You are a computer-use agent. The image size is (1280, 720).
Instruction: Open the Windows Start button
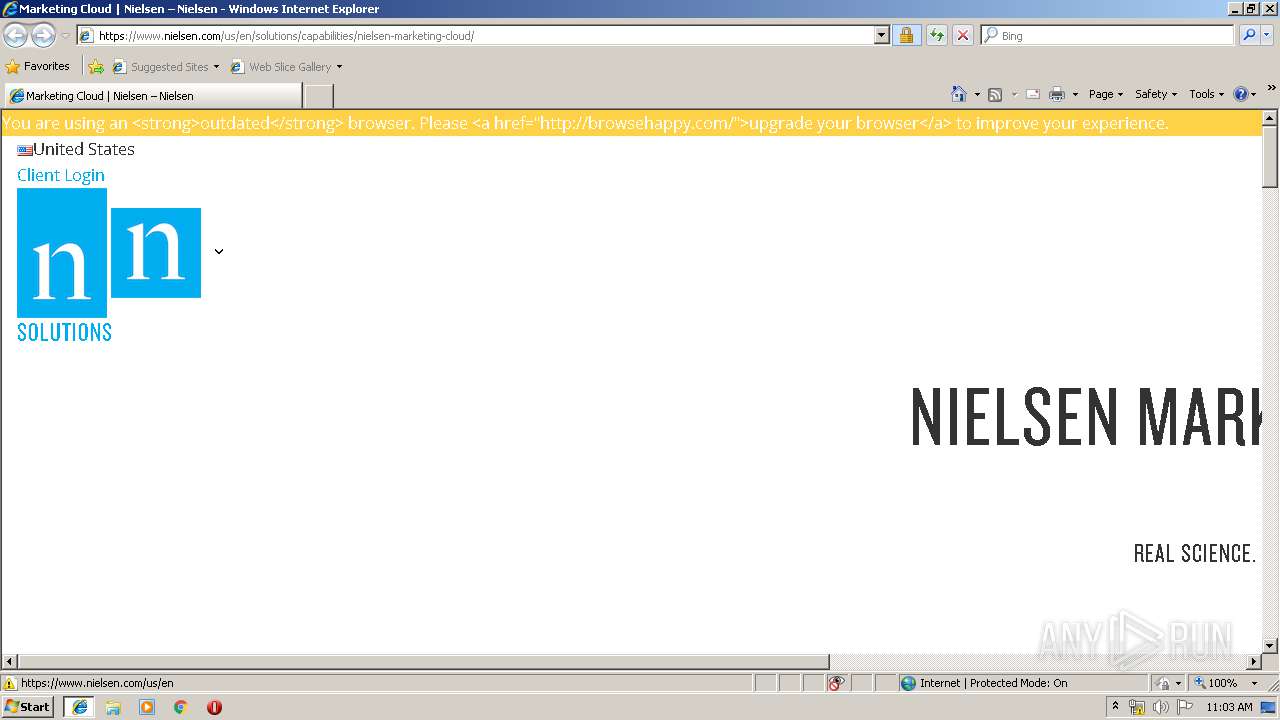click(x=28, y=706)
